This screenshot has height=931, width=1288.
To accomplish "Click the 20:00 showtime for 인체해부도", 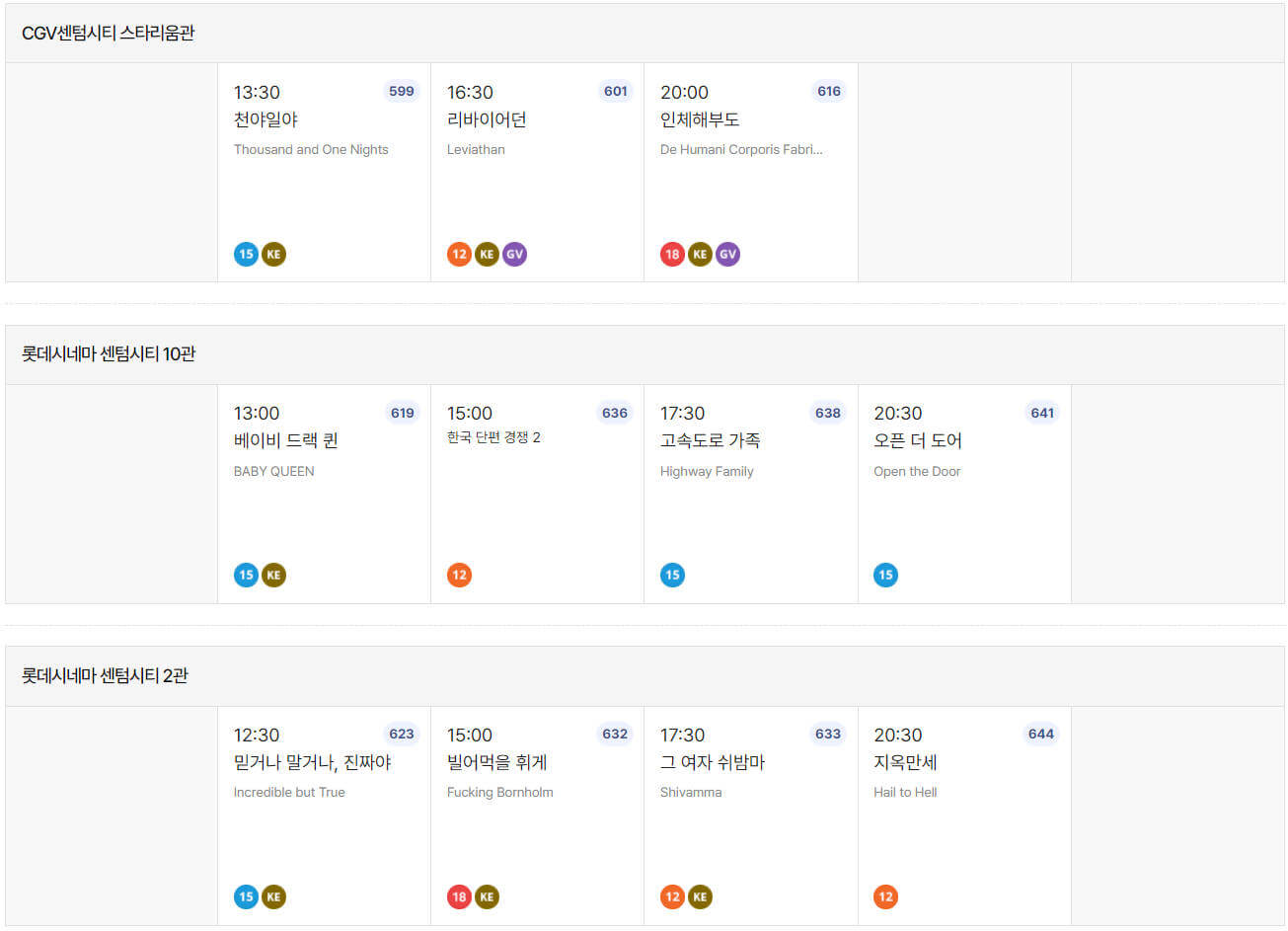I will pyautogui.click(x=684, y=92).
